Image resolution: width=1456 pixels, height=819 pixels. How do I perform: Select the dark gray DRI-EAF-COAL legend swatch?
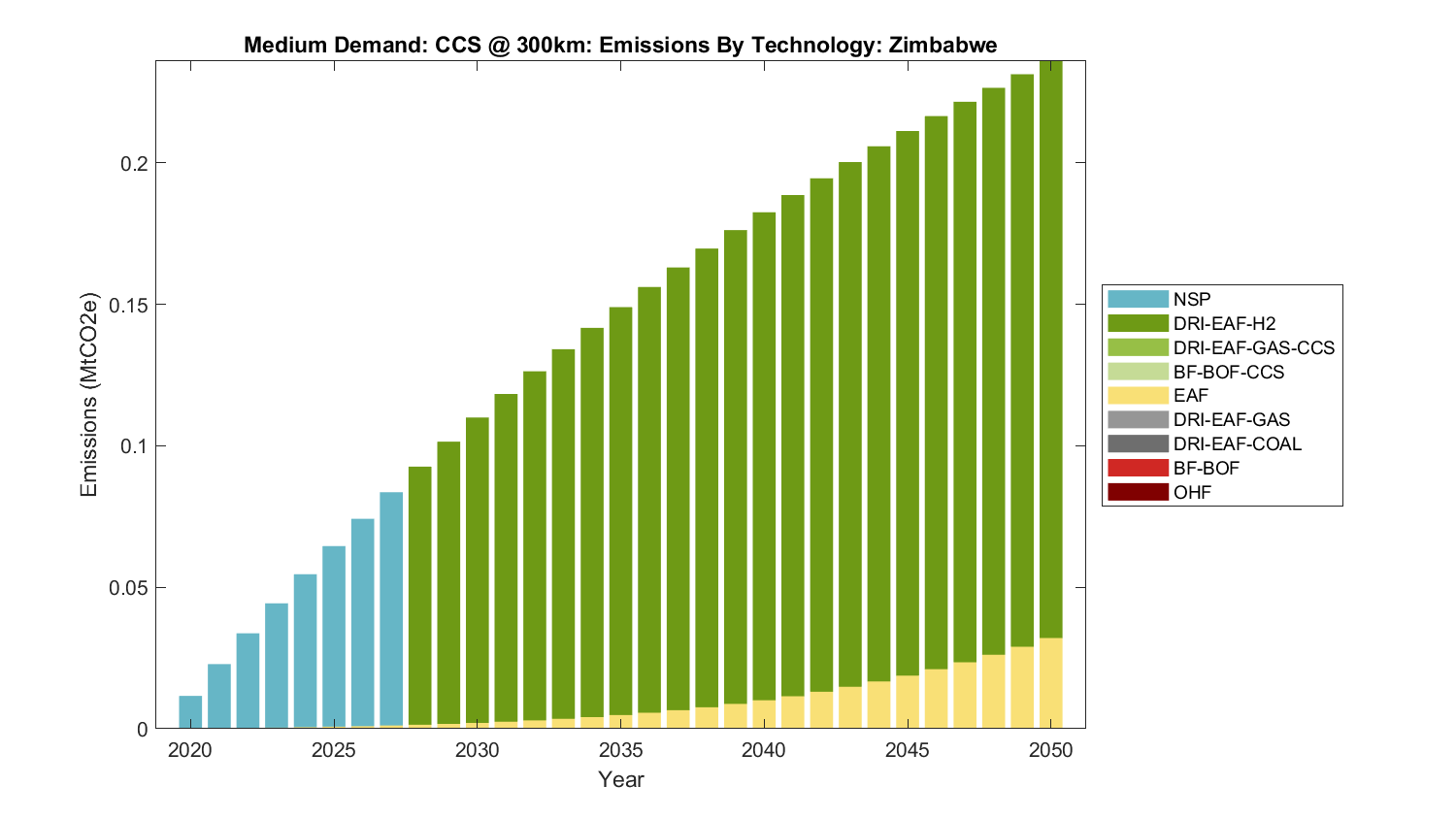pos(1137,443)
